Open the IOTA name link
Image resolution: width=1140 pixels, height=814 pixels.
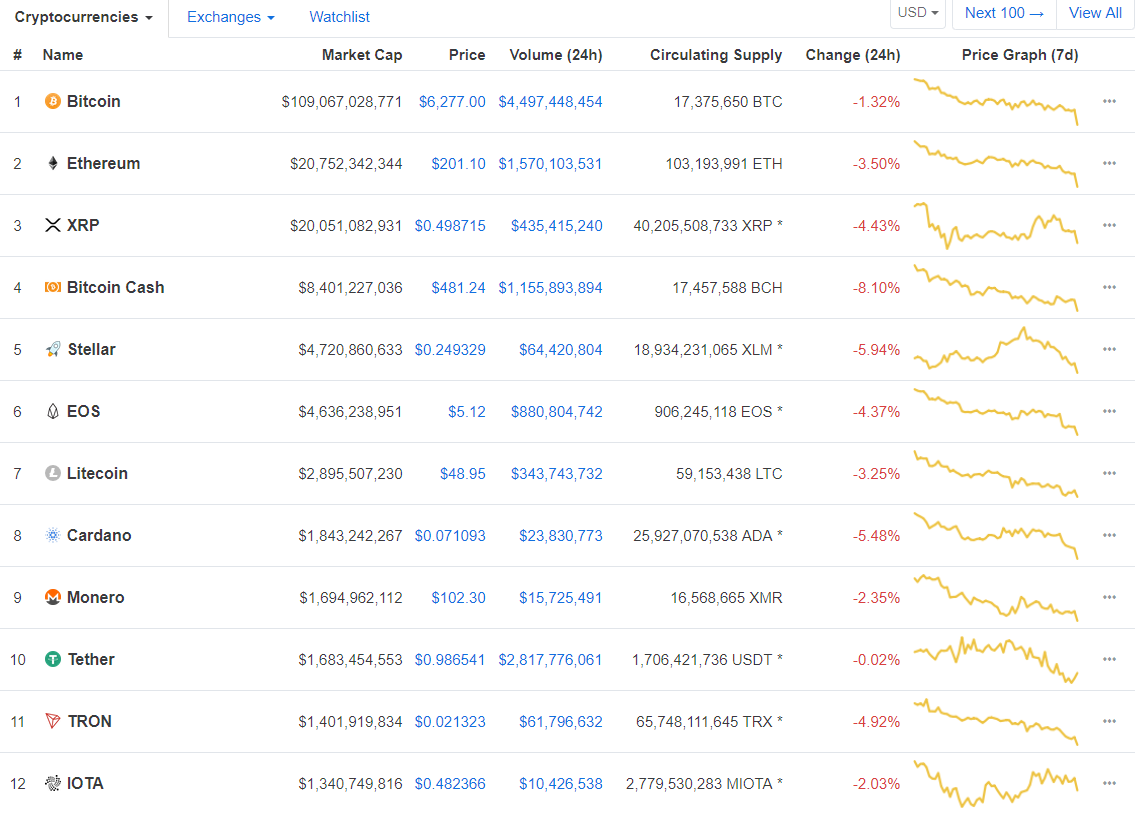coord(85,783)
